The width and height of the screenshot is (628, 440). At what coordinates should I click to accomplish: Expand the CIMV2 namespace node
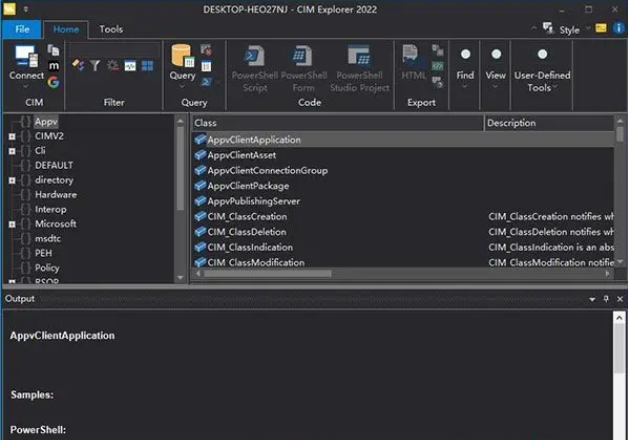click(12, 136)
